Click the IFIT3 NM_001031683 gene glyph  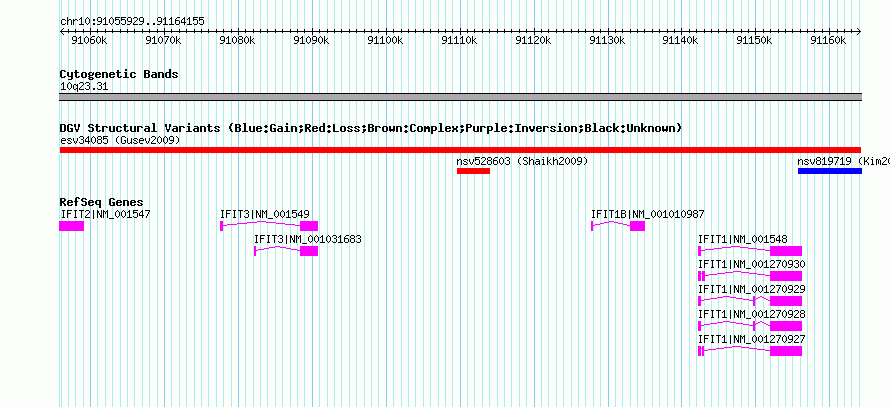286,251
